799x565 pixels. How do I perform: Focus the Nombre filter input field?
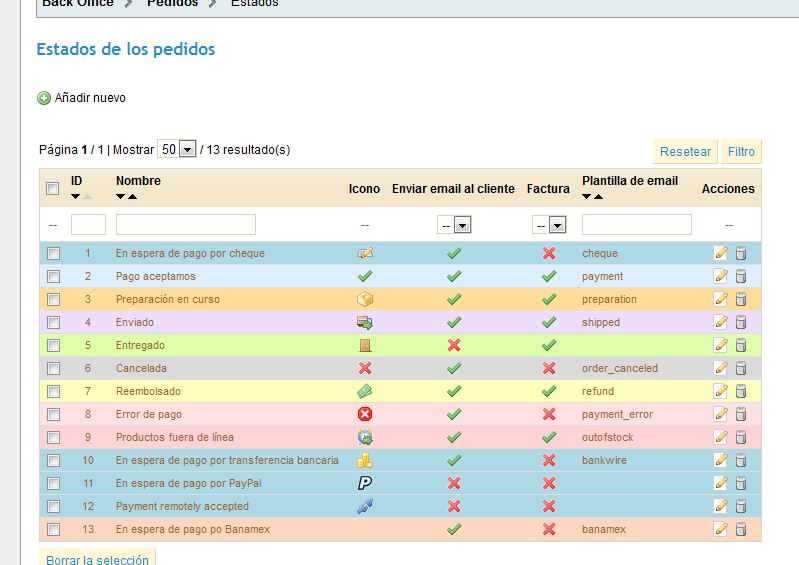186,225
